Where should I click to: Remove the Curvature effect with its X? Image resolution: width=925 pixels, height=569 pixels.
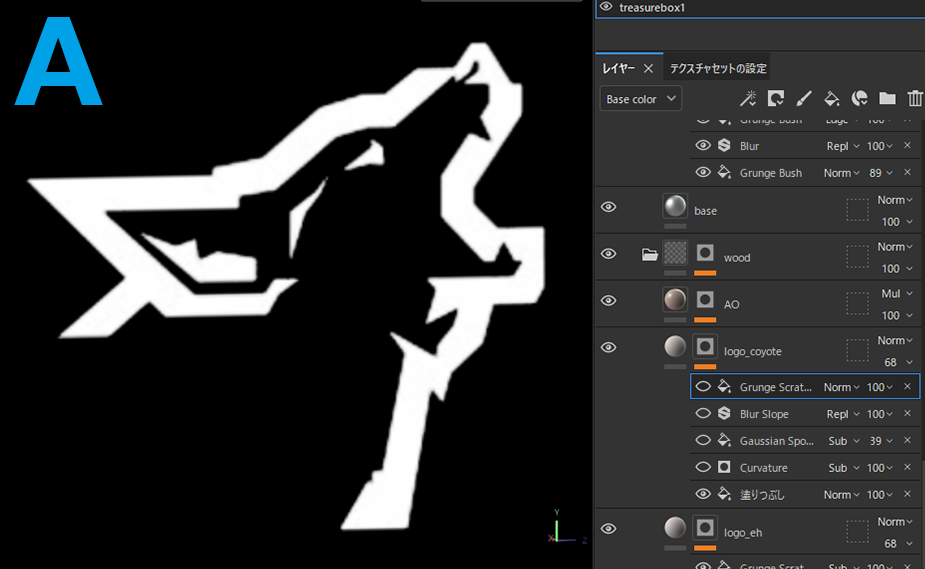tap(907, 468)
